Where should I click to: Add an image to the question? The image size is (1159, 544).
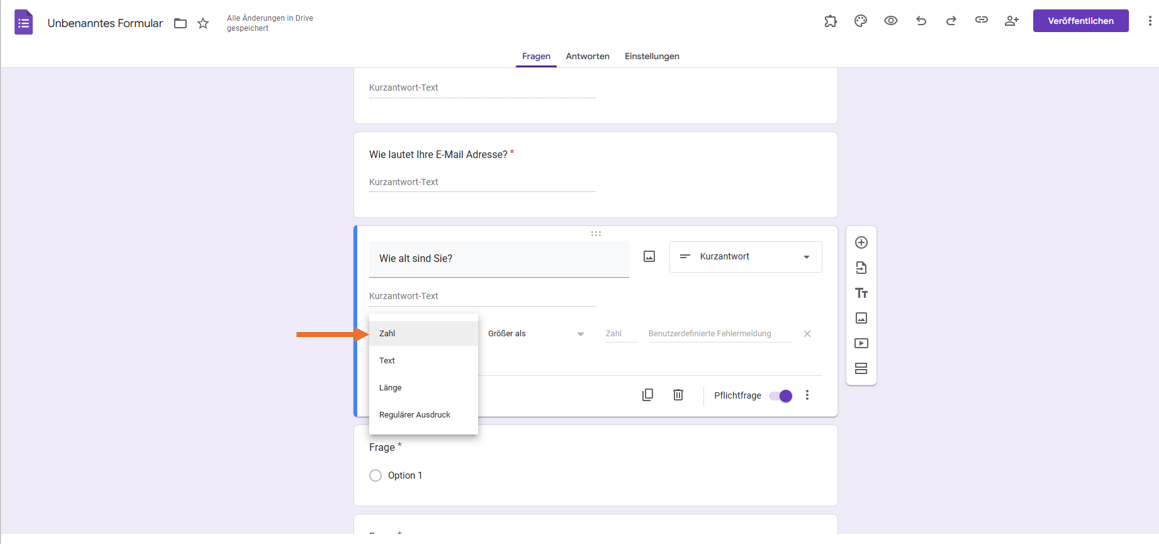[649, 257]
